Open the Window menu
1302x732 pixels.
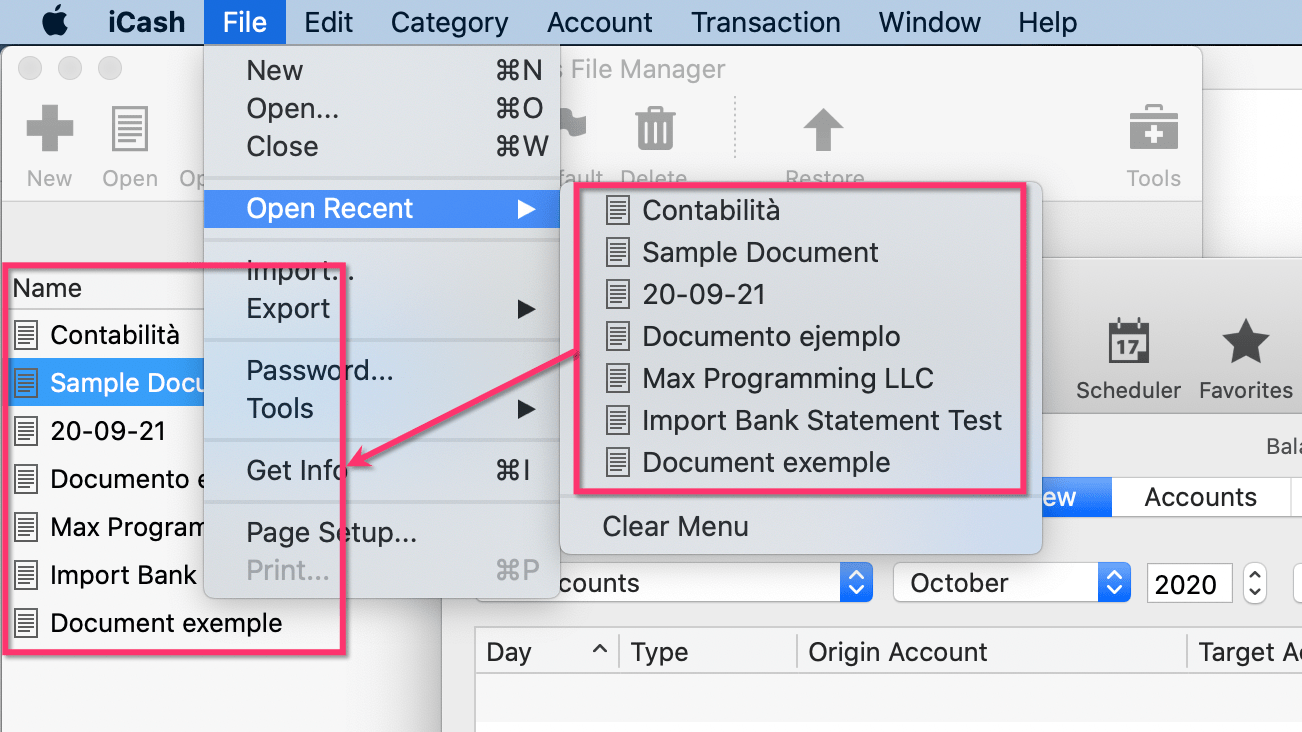click(x=930, y=22)
